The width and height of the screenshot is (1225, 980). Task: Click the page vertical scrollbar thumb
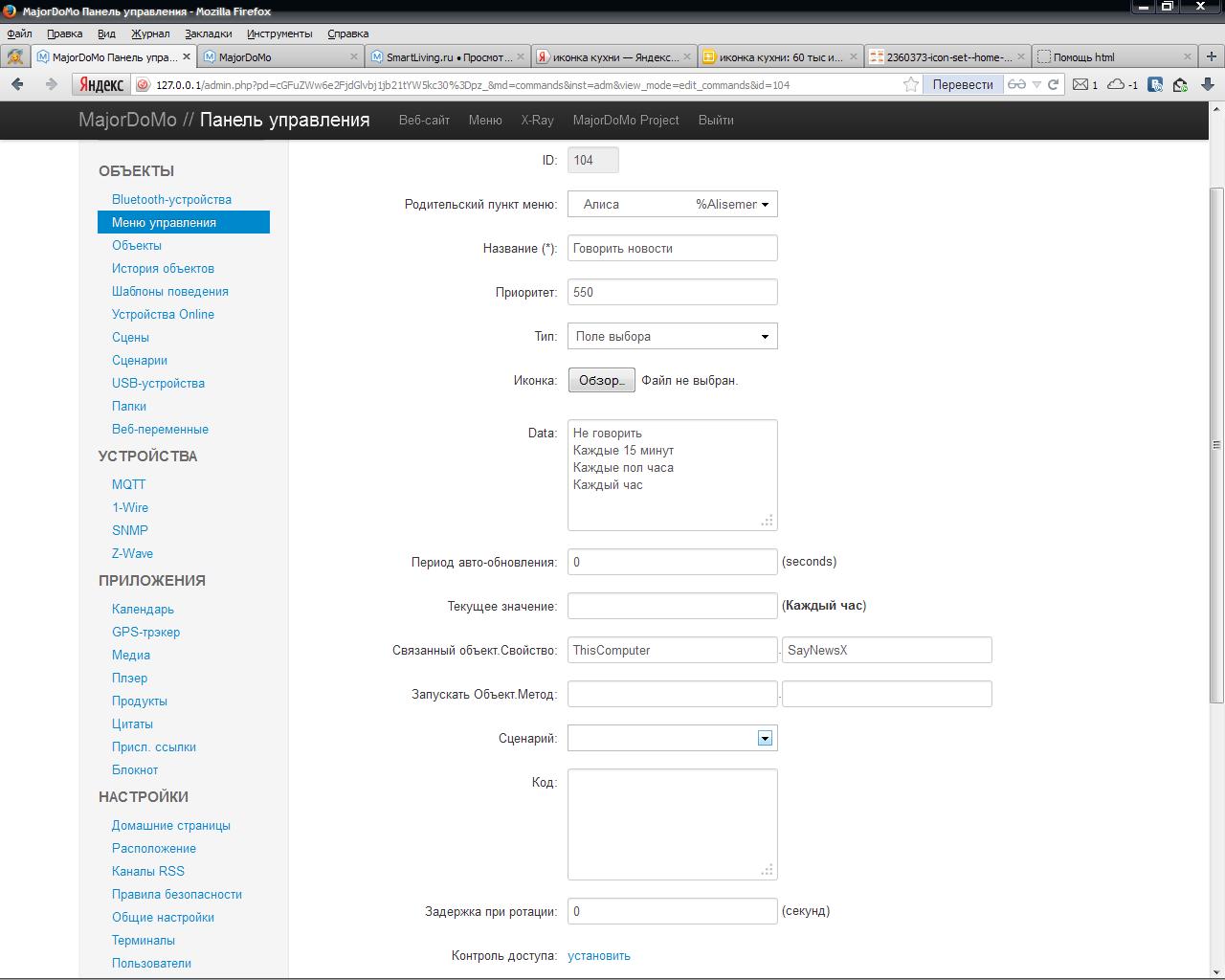1216,444
